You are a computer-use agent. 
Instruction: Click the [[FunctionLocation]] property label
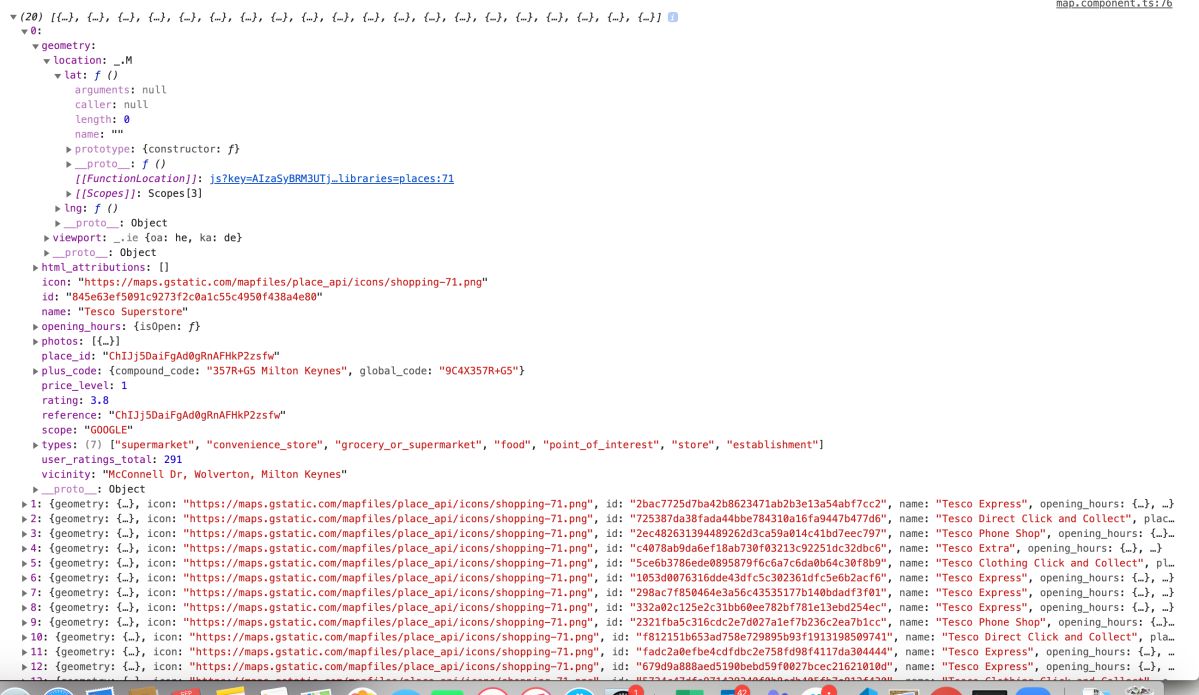[138, 179]
